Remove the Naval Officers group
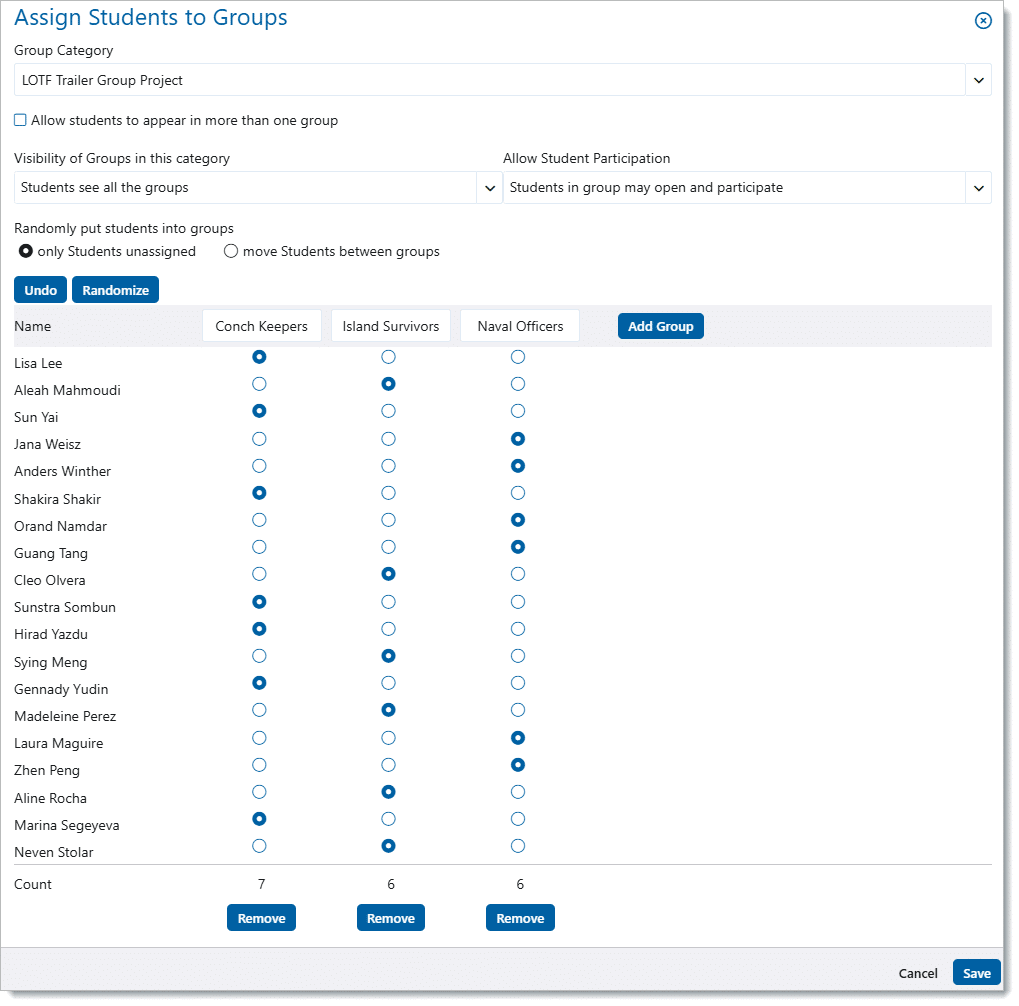Screen dimensions: 1019x1006 [520, 918]
